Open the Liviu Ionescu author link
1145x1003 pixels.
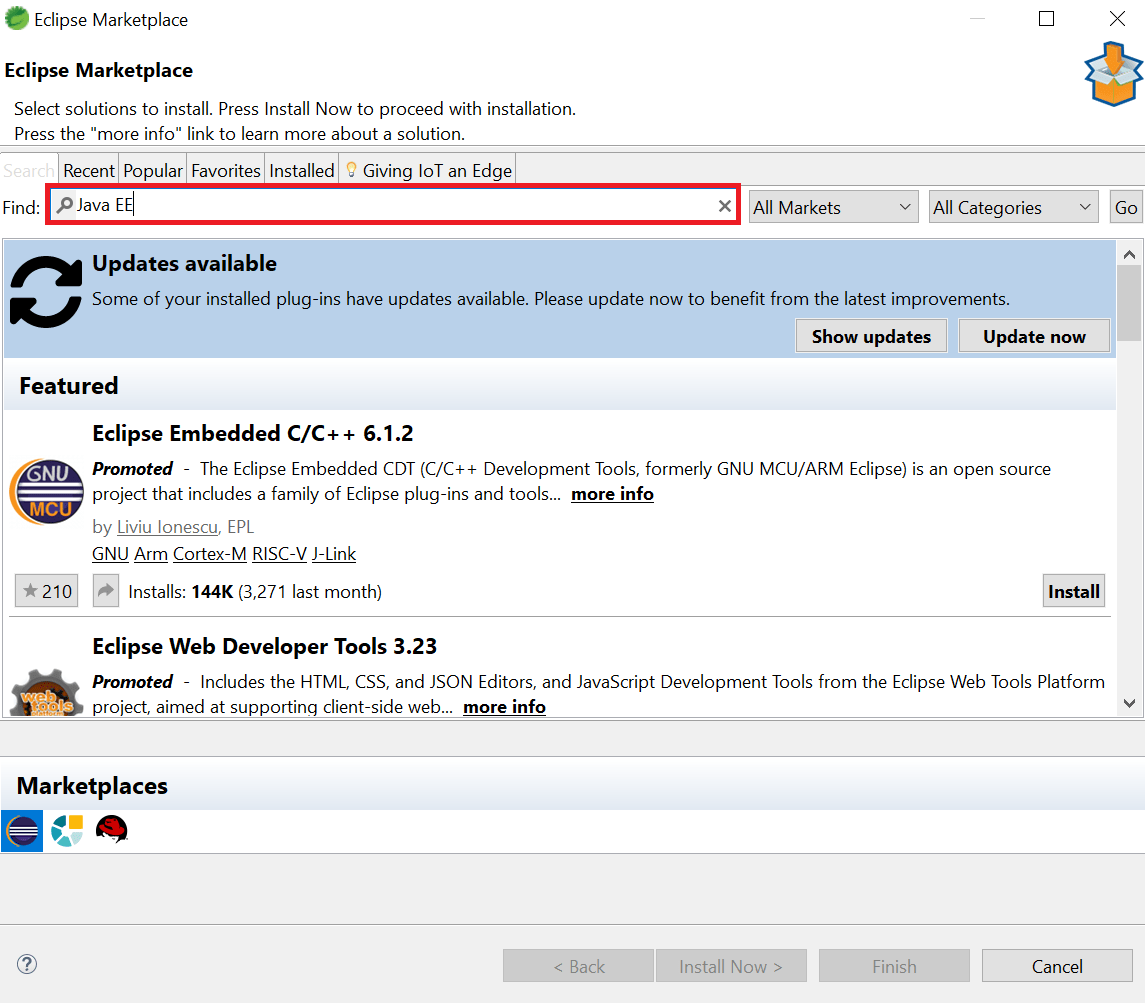coord(167,526)
